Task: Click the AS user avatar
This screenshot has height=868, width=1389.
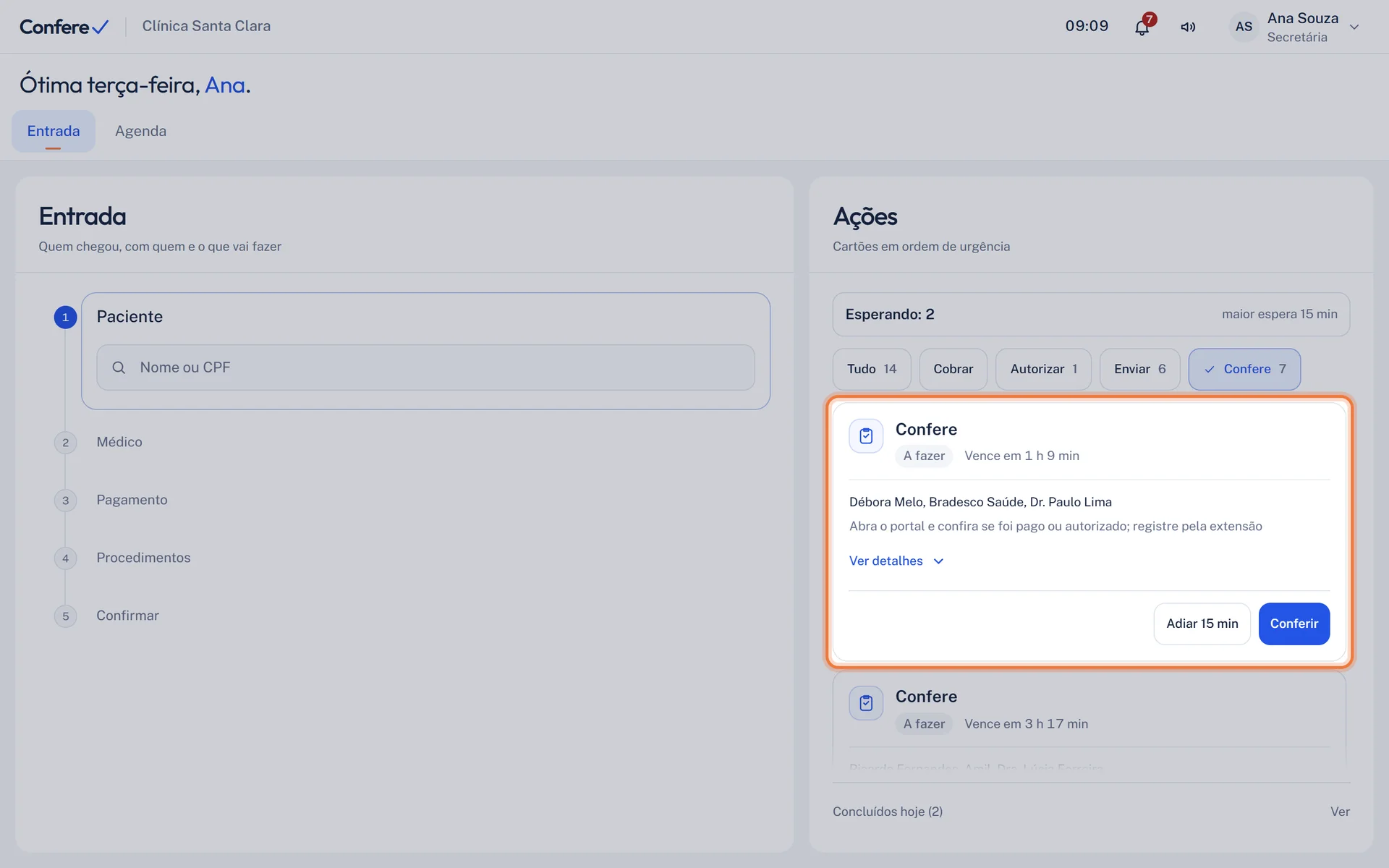Action: point(1244,27)
